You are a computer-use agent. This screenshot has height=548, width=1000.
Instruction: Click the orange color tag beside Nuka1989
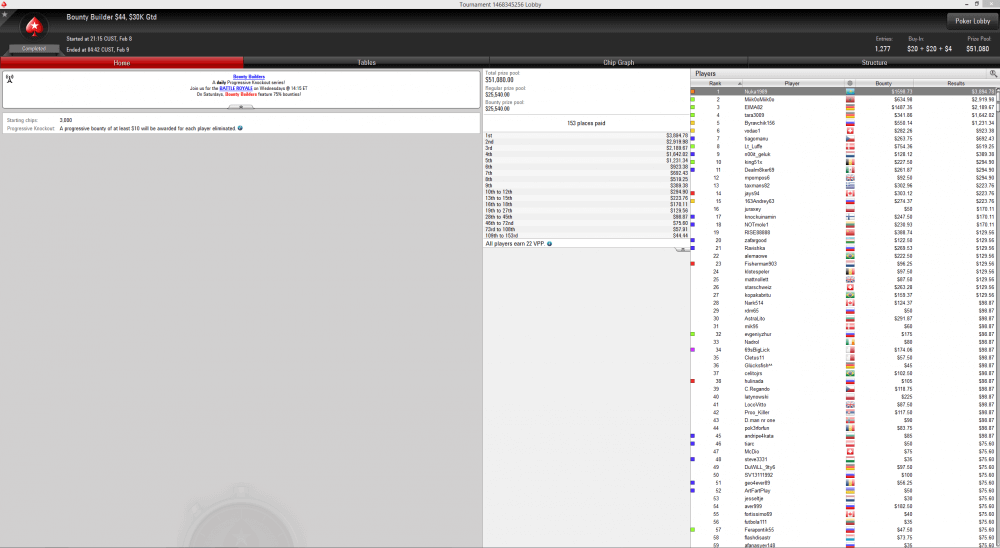click(693, 91)
